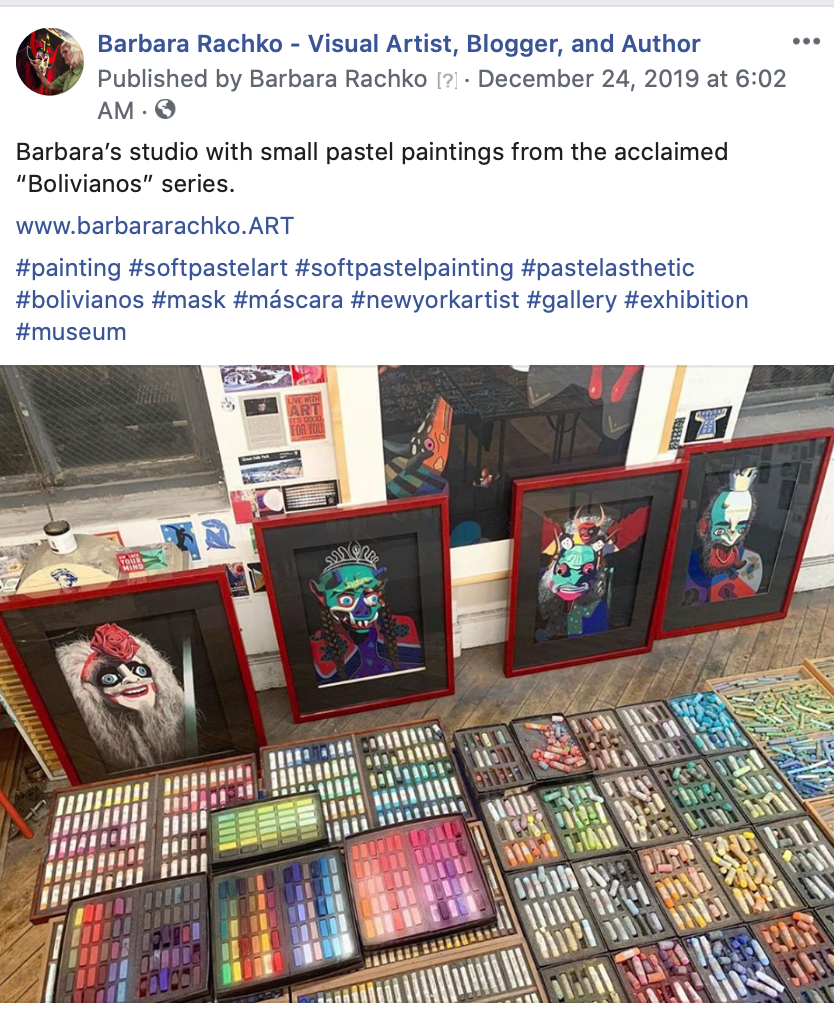834x1010 pixels.
Task: Open the #newyorkartist hashtag
Action: [x=435, y=300]
